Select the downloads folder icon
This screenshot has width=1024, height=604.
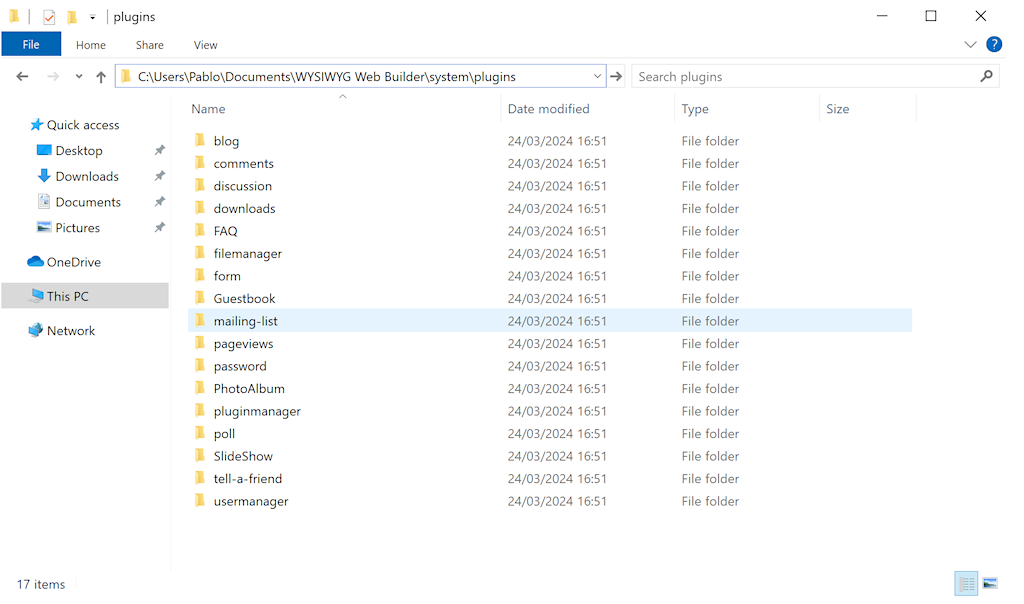(200, 208)
